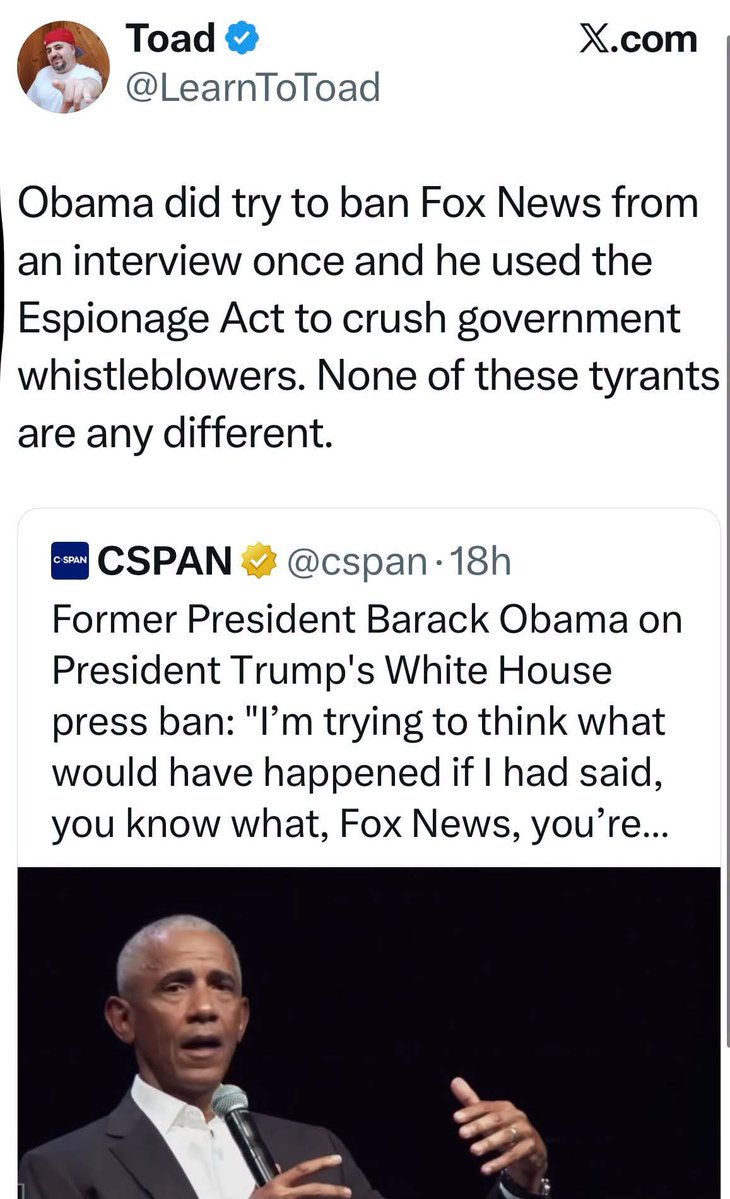Image resolution: width=730 pixels, height=1199 pixels.
Task: Click the words "Espionage Act" in the tweet
Action: pyautogui.click(x=151, y=319)
